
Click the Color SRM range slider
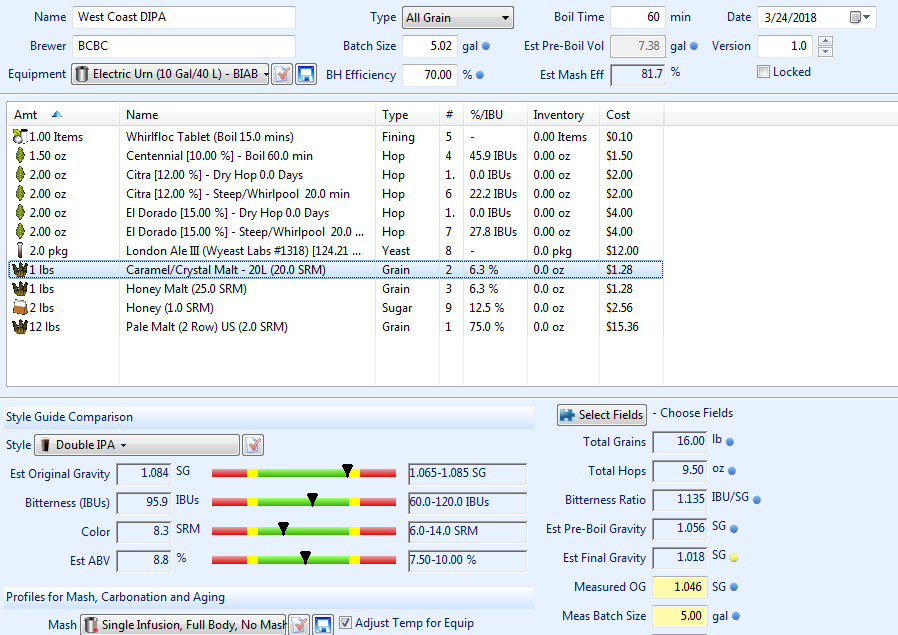point(304,531)
